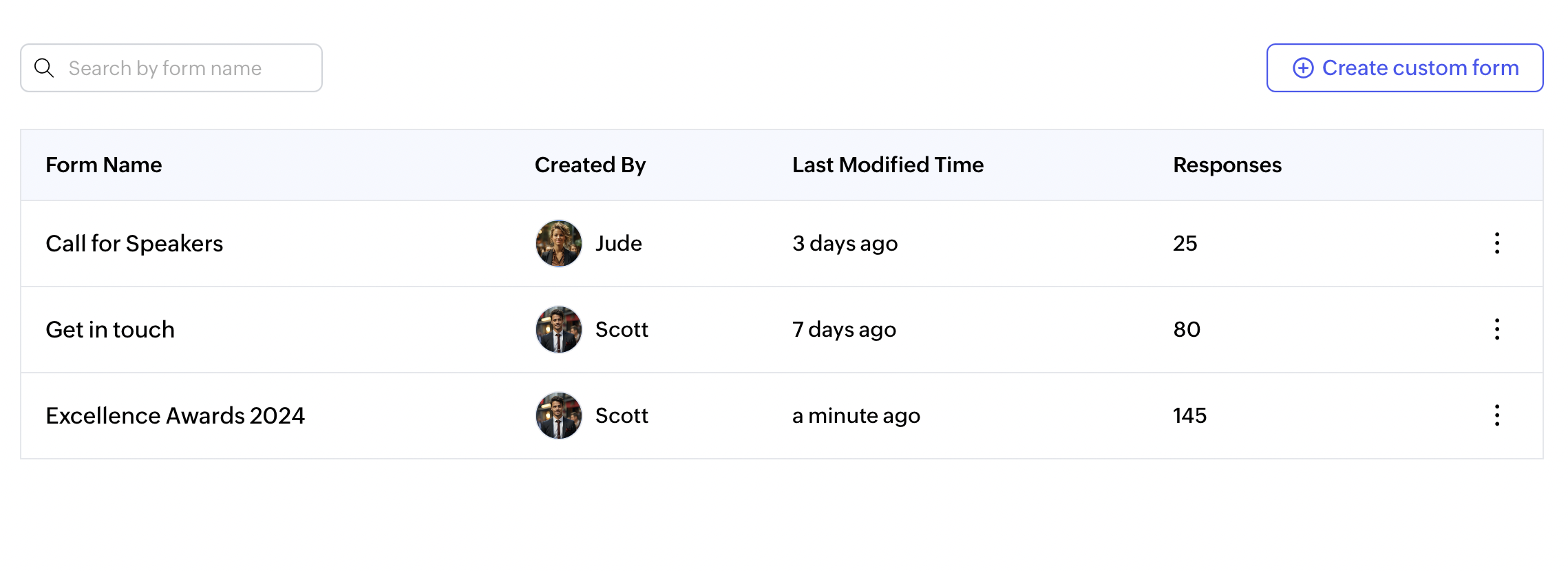Sort by the Created By column header
This screenshot has width=1568, height=571.
(x=590, y=165)
